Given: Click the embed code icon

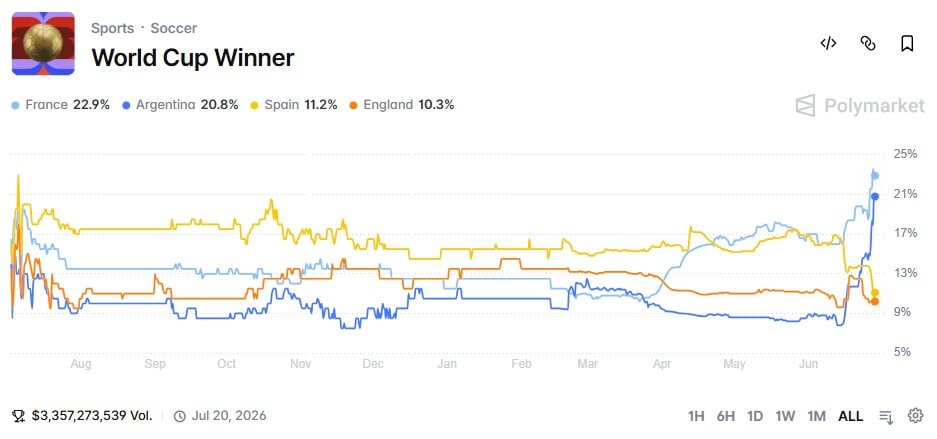Looking at the screenshot, I should [x=828, y=43].
